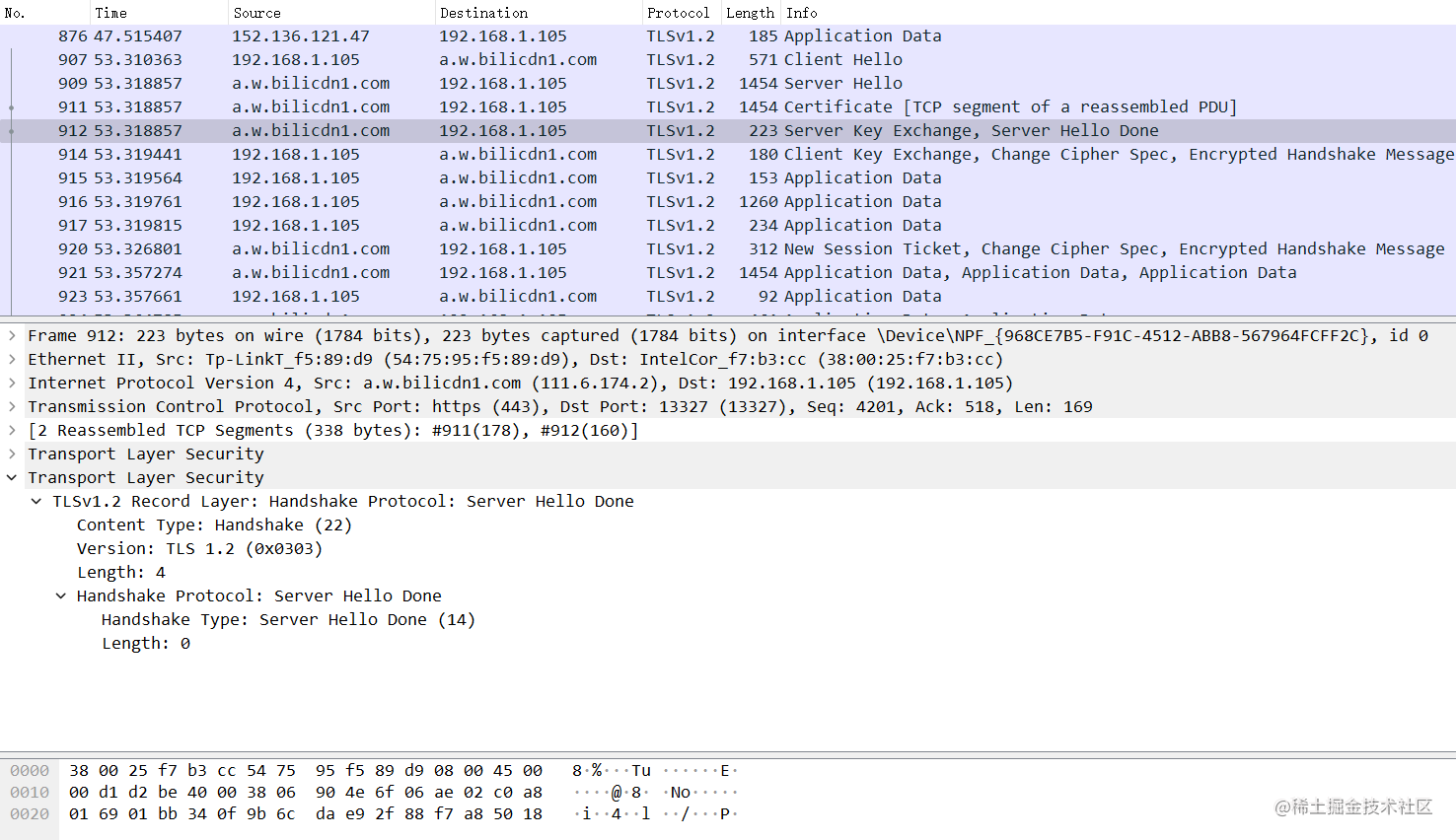Screen dimensions: 1456x840
Task: Expand the Transmission Control Protocol node
Action: (x=12, y=407)
